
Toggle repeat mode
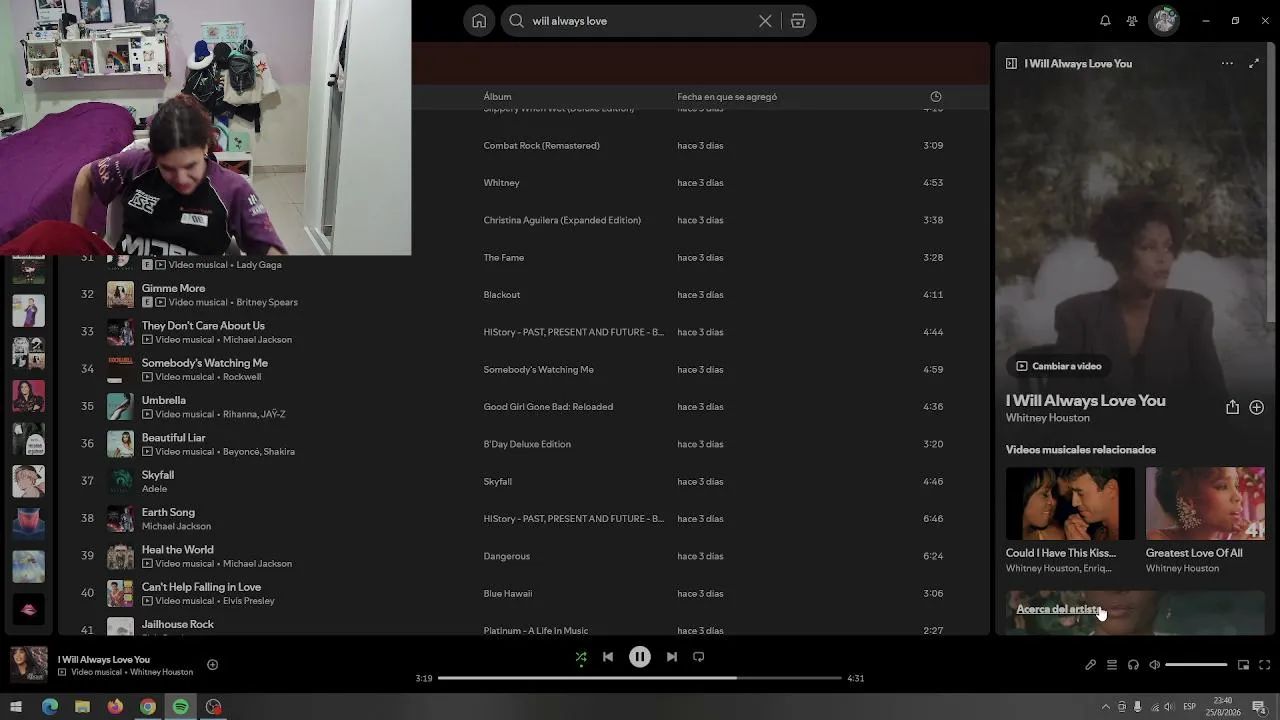[x=699, y=657]
